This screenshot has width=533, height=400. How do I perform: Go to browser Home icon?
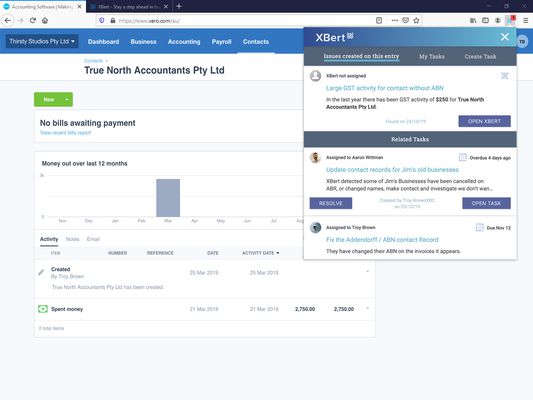[45, 20]
